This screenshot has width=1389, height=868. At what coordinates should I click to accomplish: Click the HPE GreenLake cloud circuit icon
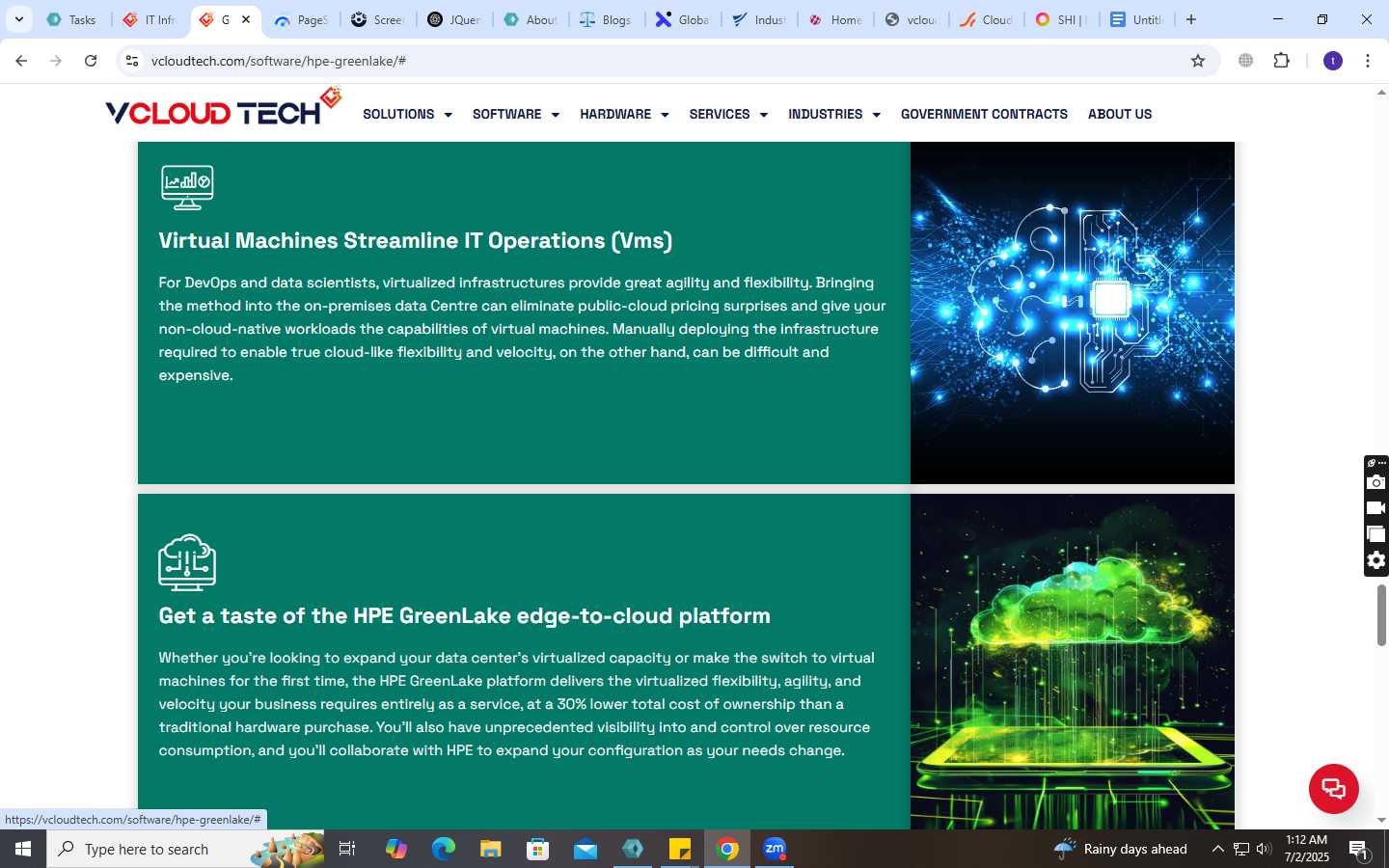point(187,561)
